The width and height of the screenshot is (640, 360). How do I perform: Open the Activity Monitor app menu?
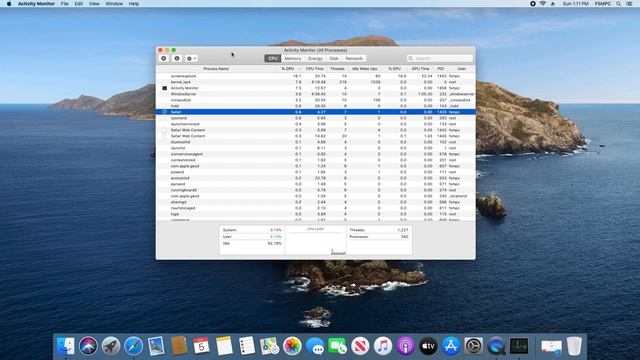coord(36,4)
